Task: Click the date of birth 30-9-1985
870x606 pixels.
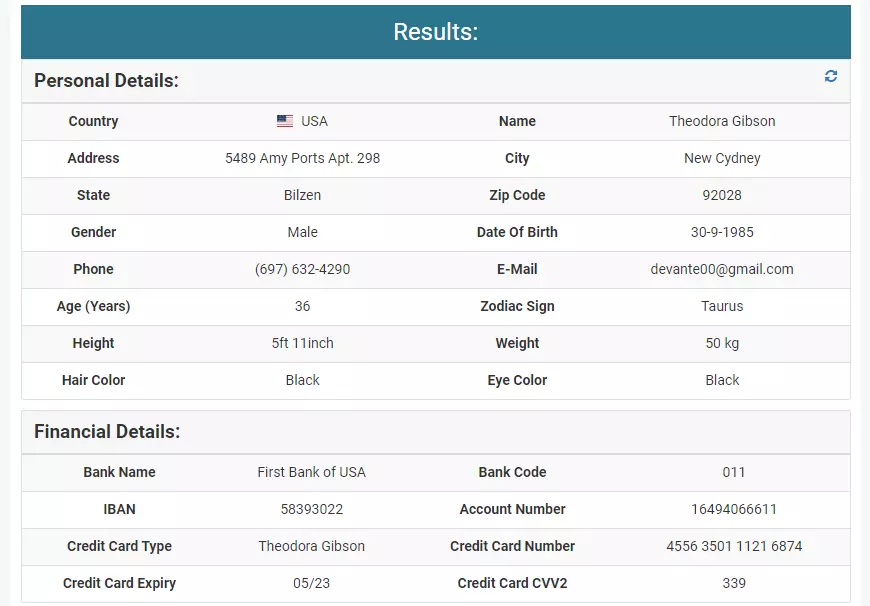Action: (722, 232)
